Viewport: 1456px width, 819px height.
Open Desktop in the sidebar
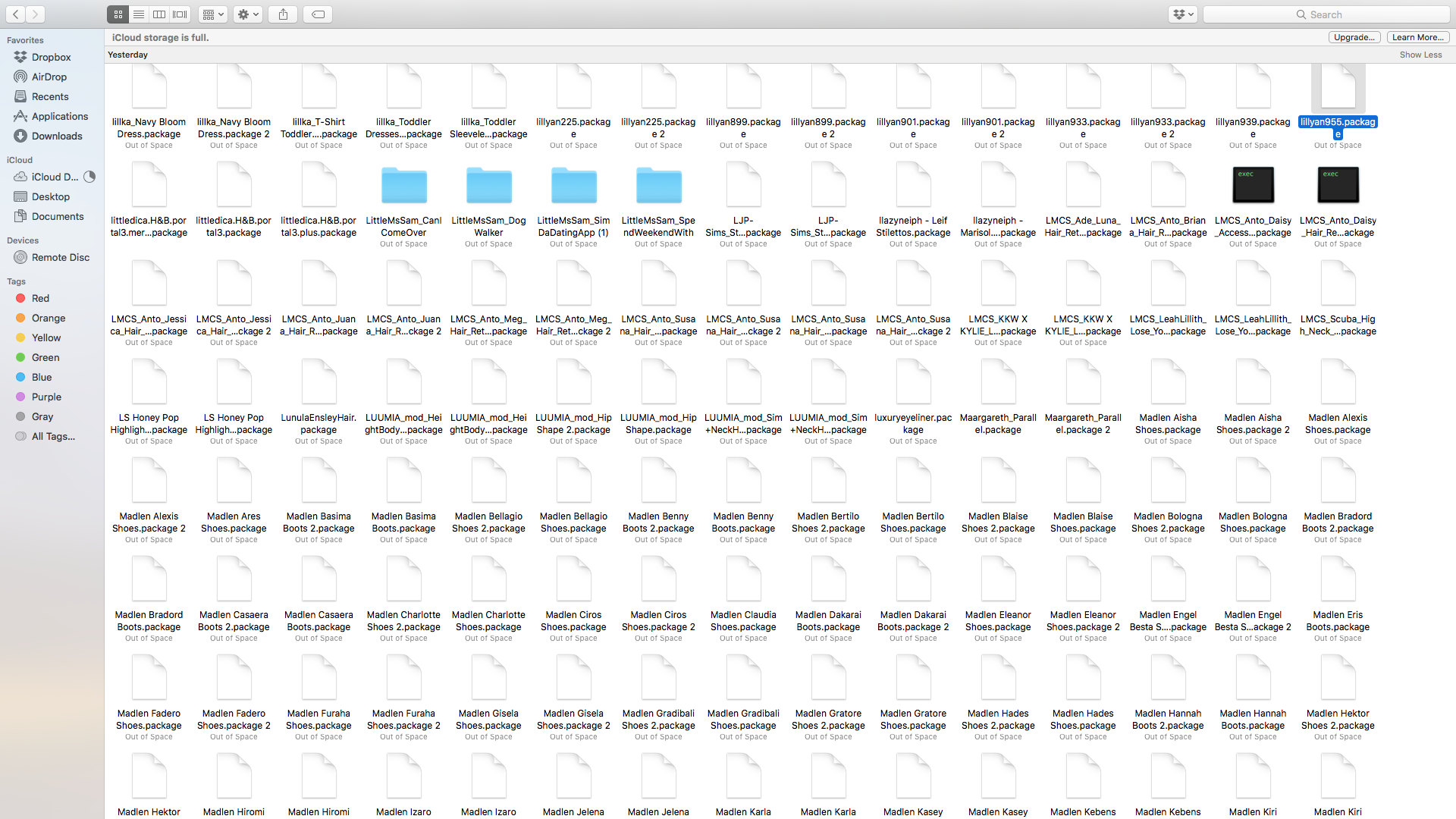pyautogui.click(x=51, y=196)
